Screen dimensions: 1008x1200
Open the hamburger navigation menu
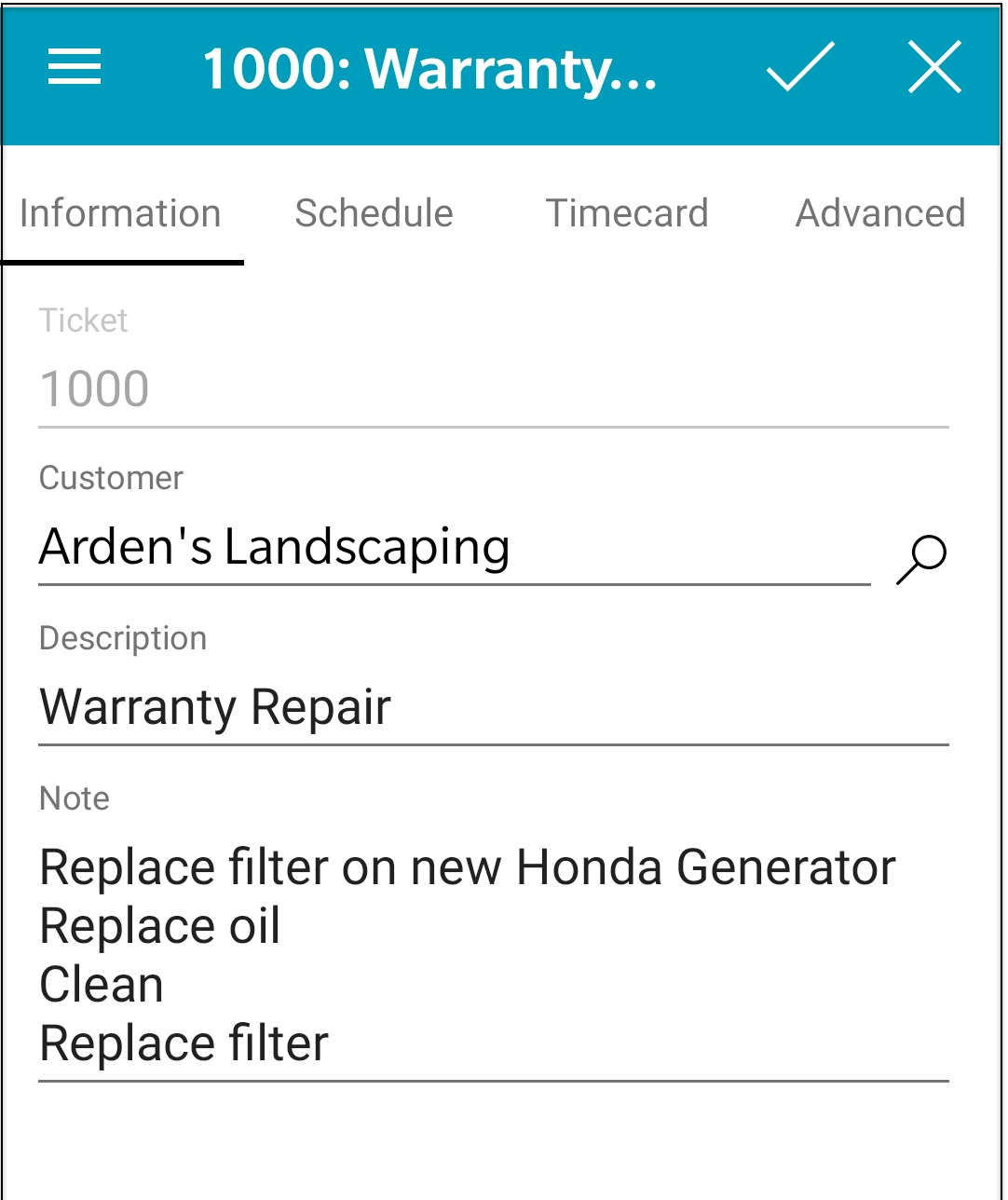[75, 67]
